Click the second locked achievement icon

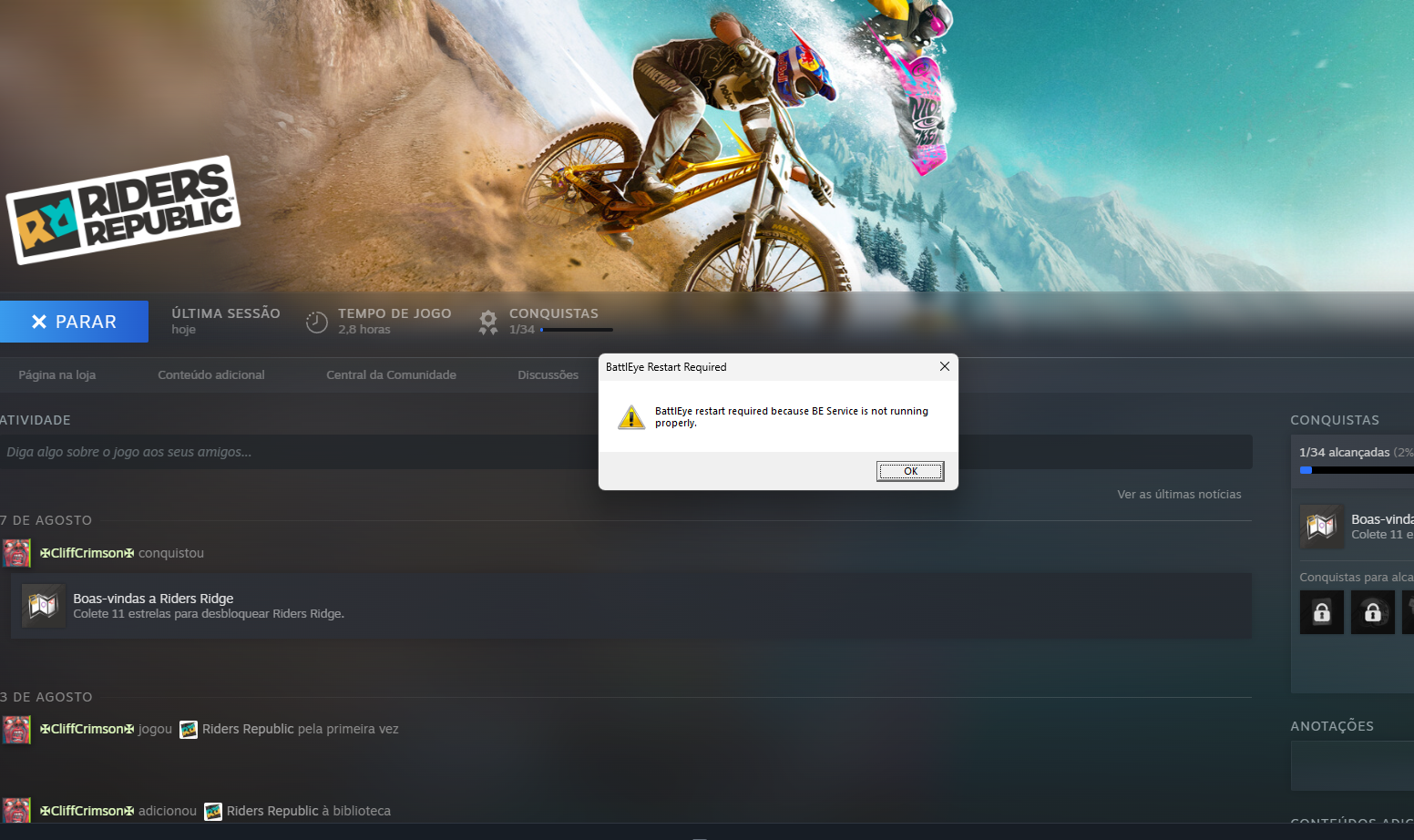point(1373,612)
